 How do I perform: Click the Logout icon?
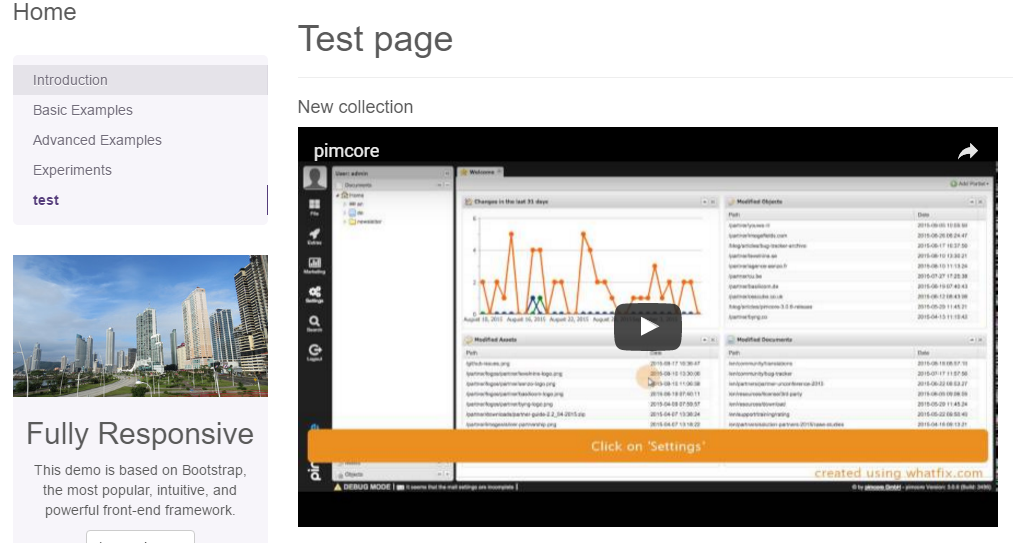coord(315,351)
